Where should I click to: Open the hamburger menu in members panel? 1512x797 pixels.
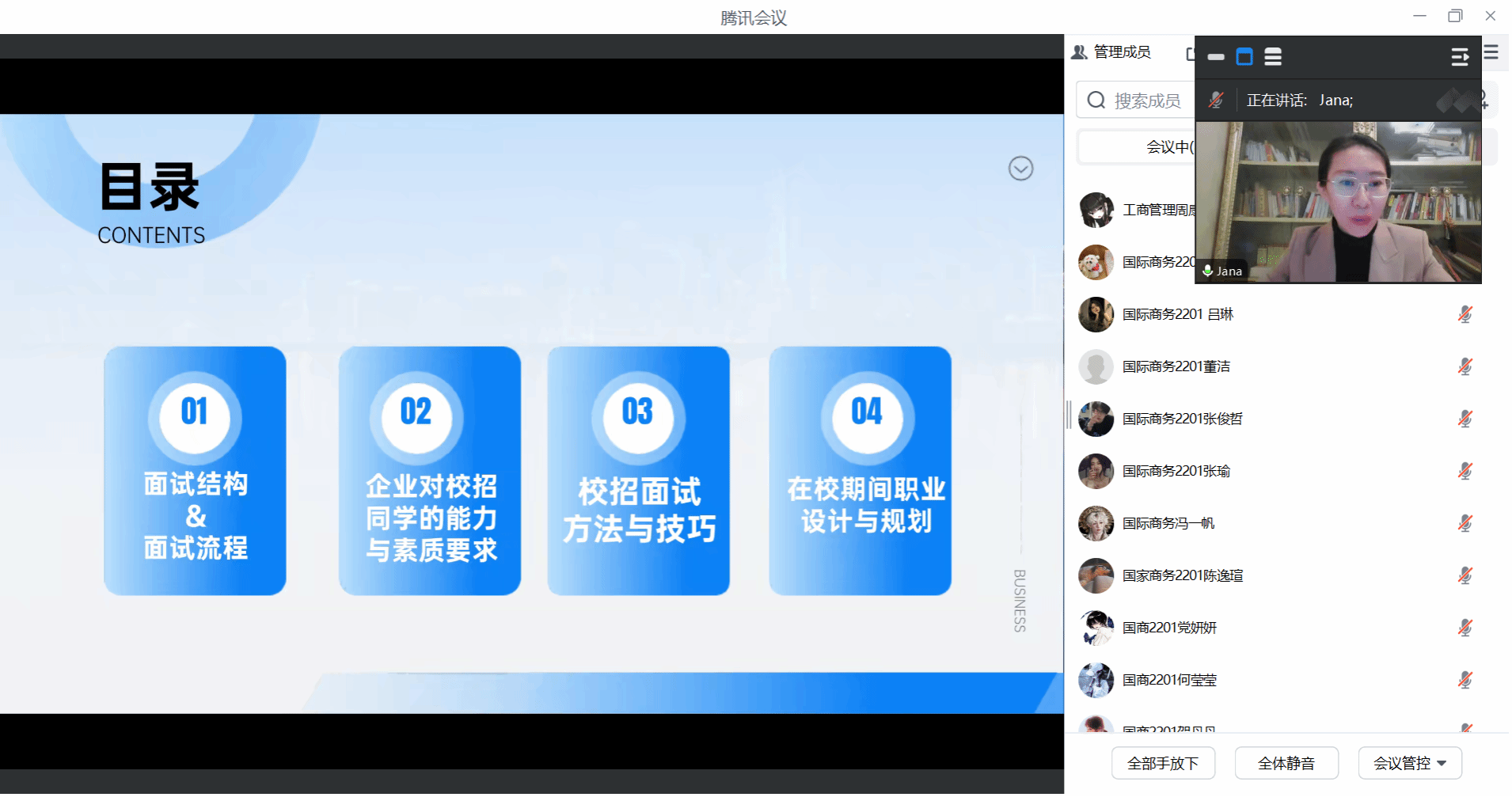[x=1491, y=53]
